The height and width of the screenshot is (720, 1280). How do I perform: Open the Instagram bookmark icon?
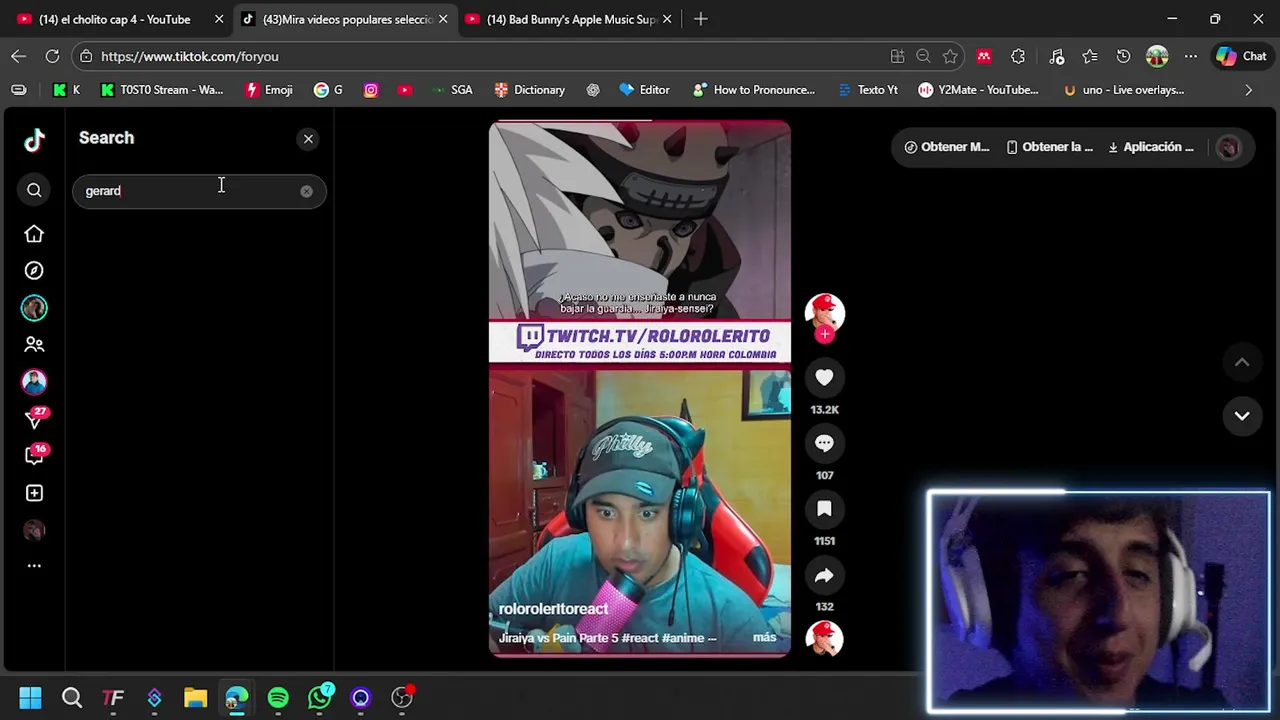(x=371, y=90)
